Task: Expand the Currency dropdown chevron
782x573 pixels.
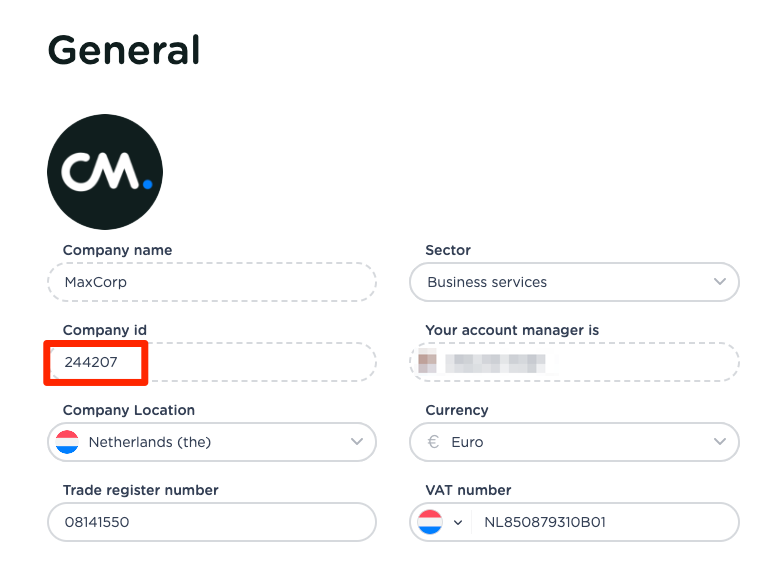Action: coord(720,442)
